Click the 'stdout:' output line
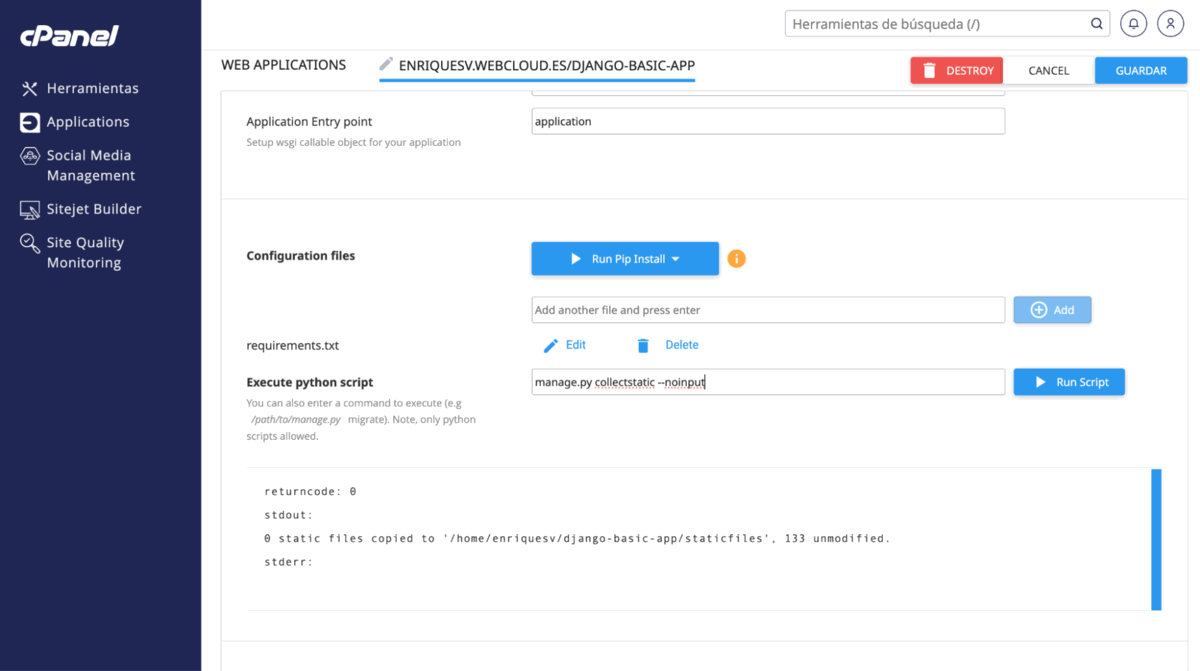Screen dimensions: 1200x671 pos(289,515)
